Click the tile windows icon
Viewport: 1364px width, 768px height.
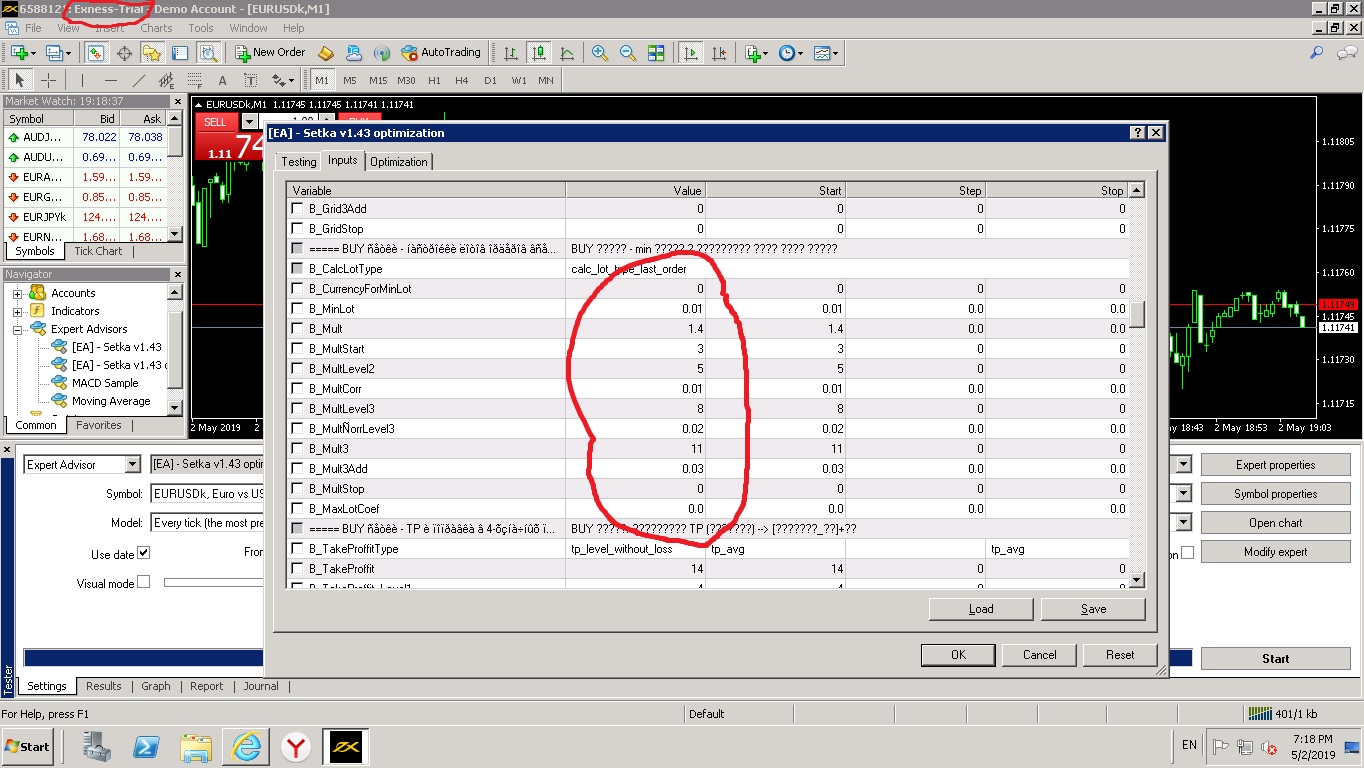tap(656, 53)
